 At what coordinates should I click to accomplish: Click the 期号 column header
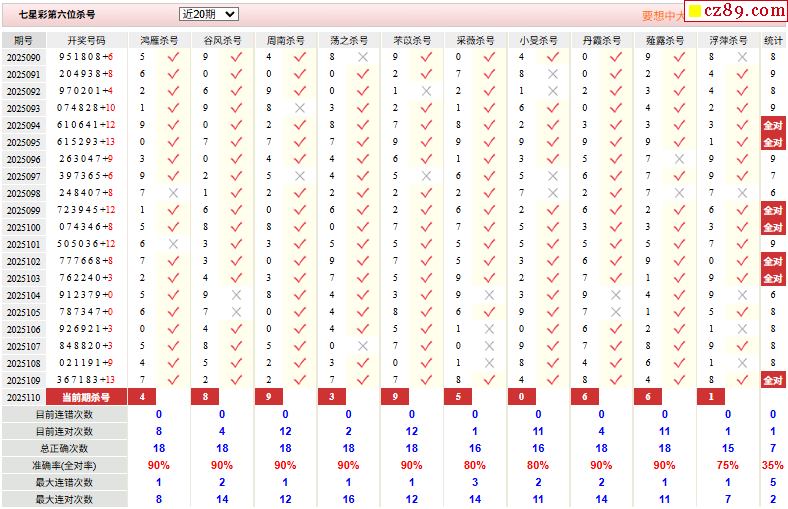pos(24,40)
